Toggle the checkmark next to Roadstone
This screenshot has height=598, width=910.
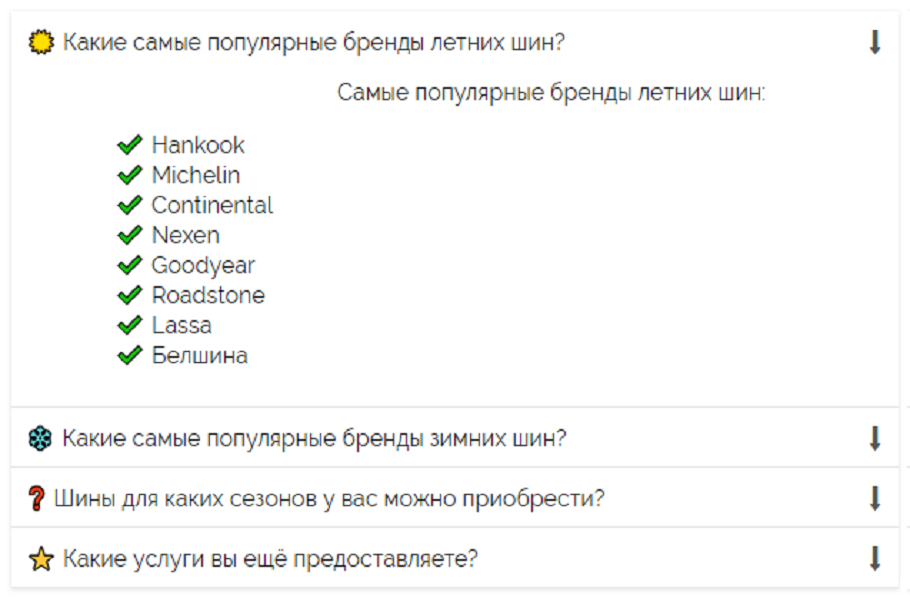(x=129, y=293)
